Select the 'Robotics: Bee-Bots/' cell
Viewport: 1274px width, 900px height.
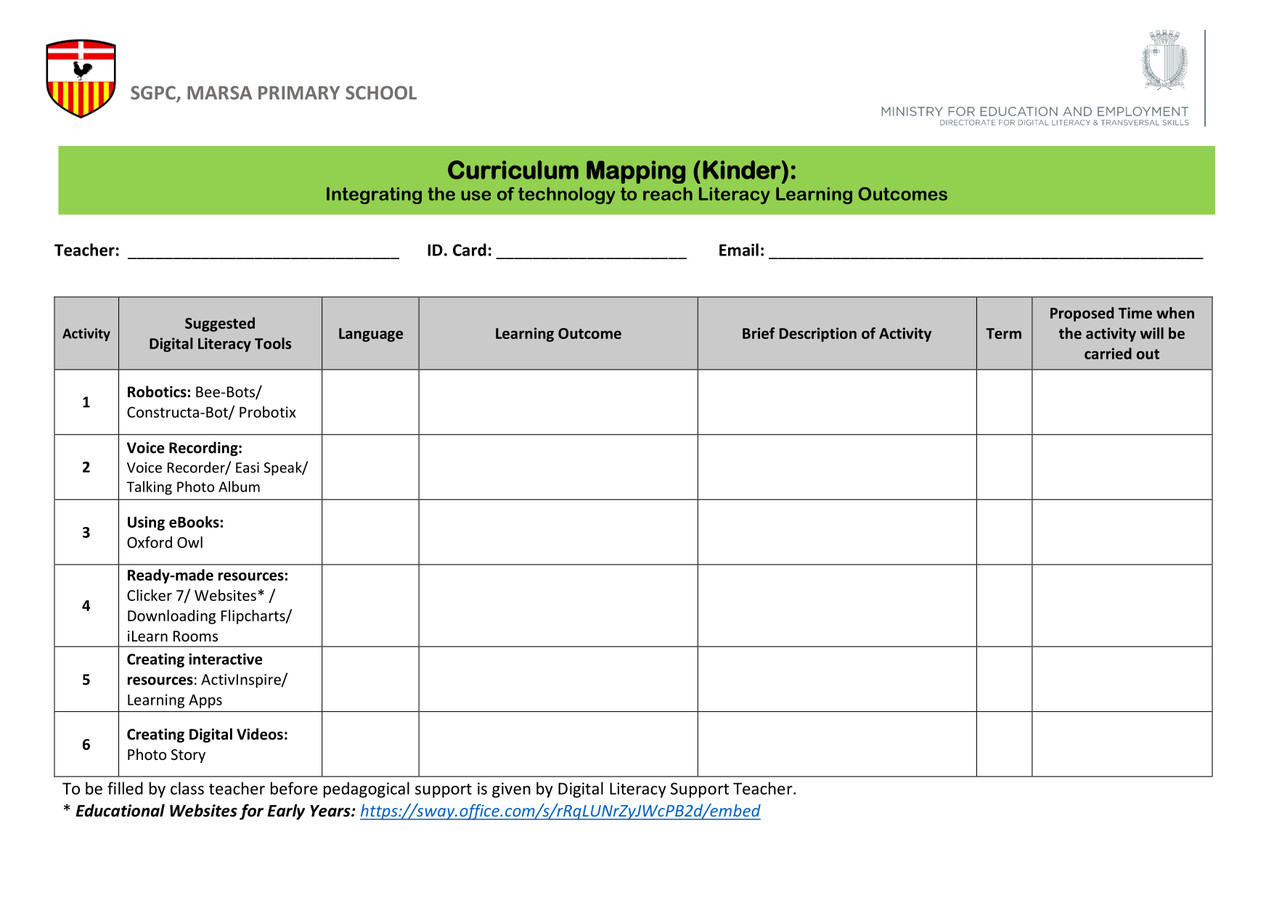tap(220, 402)
